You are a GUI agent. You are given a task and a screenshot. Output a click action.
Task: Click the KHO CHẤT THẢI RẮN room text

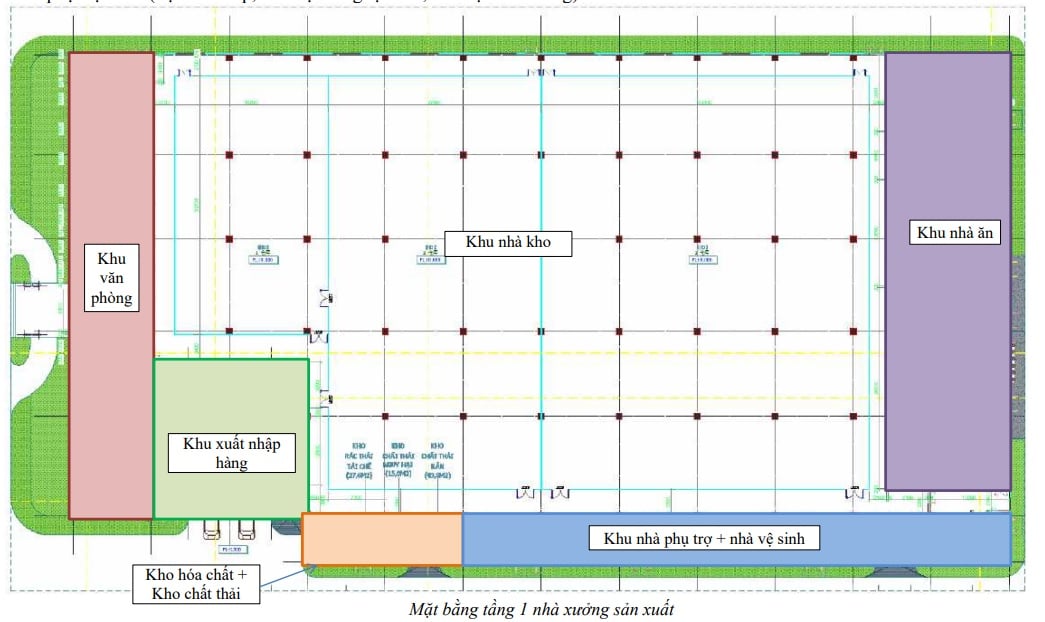click(x=437, y=460)
